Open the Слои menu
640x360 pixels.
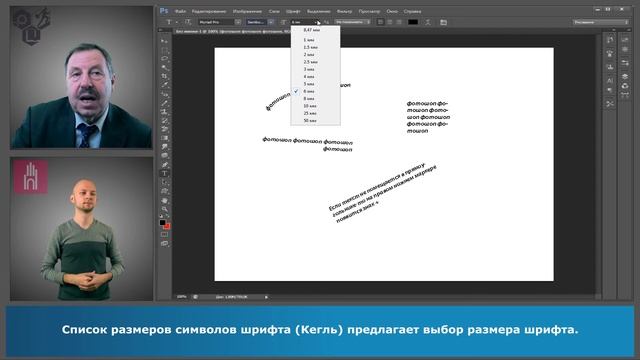pyautogui.click(x=274, y=11)
